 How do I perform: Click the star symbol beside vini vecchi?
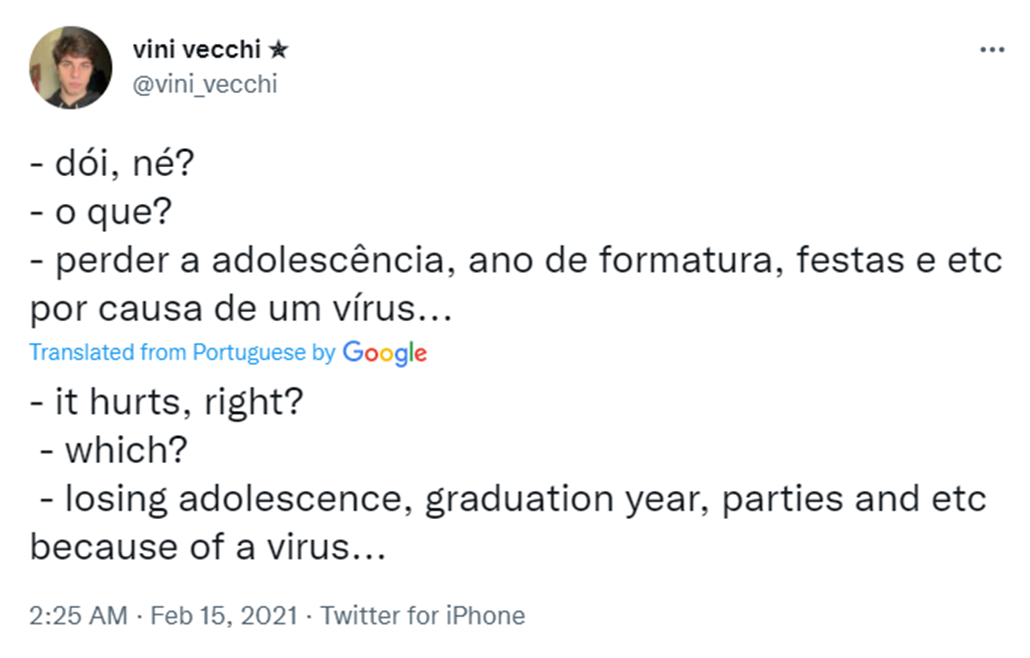point(279,50)
